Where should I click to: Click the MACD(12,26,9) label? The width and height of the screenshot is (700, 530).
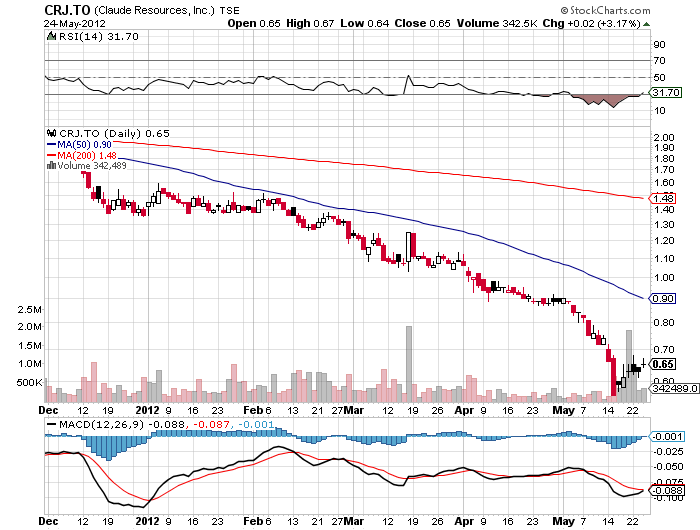pos(101,424)
